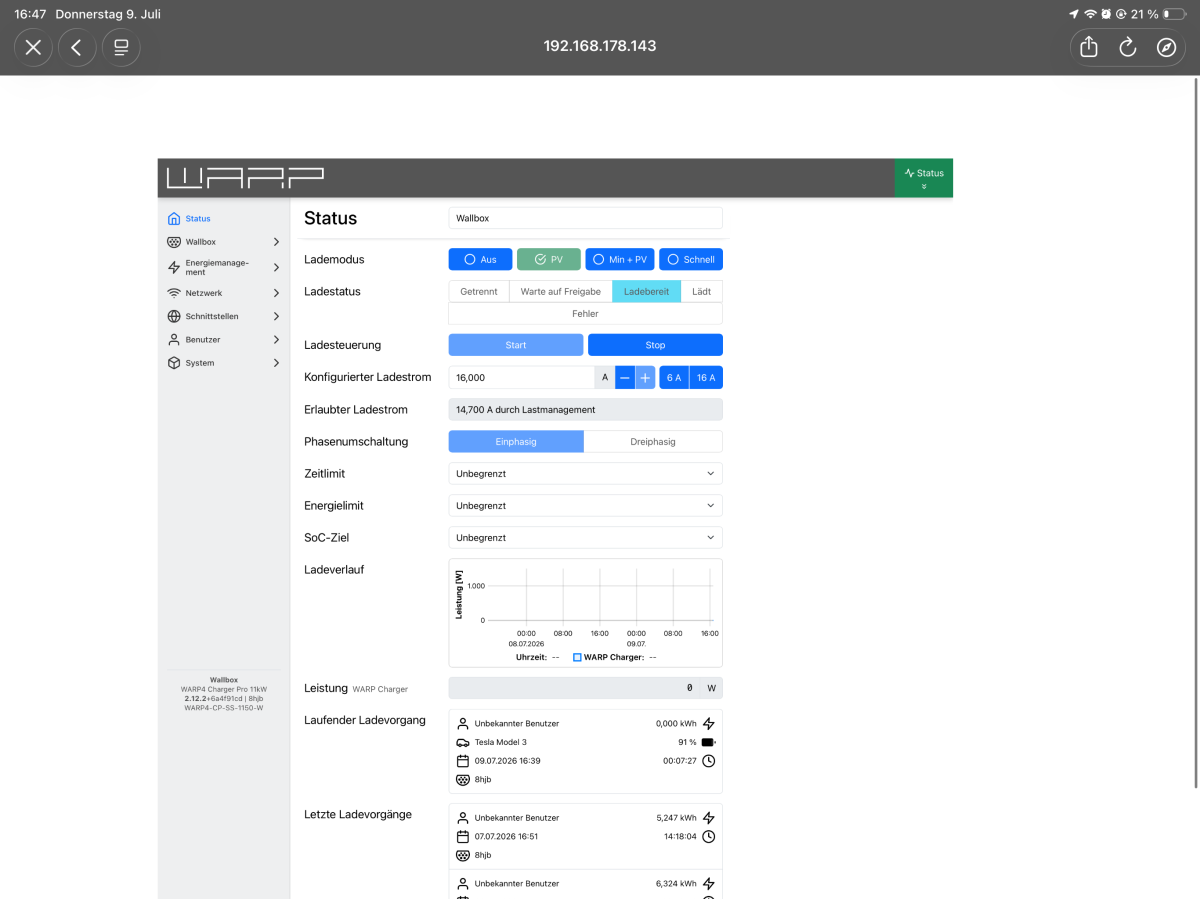Click the browser address 192.168.178.143
This screenshot has height=899, width=1200.
(x=600, y=46)
